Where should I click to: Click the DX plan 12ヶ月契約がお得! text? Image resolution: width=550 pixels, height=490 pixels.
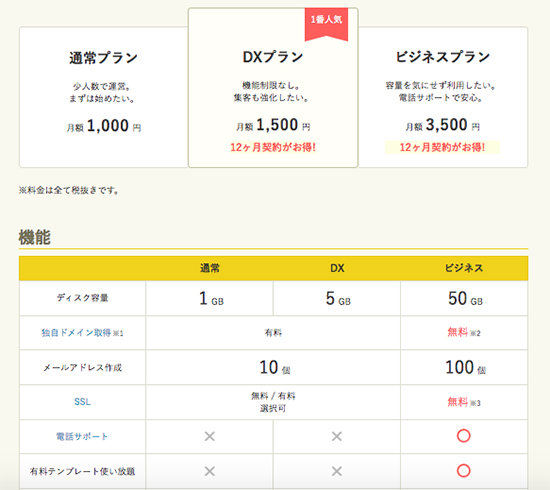(273, 147)
